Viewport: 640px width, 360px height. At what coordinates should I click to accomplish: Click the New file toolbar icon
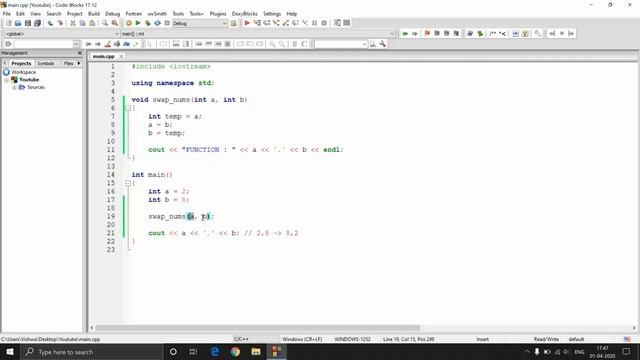point(8,23)
